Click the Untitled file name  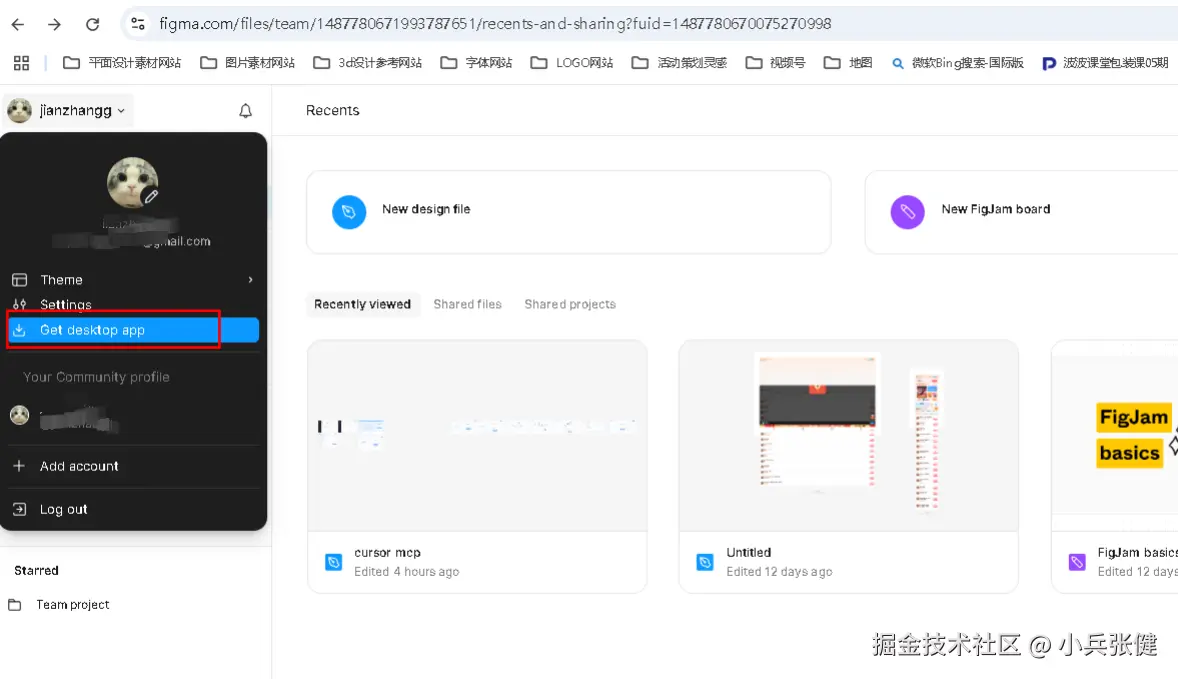tap(749, 553)
